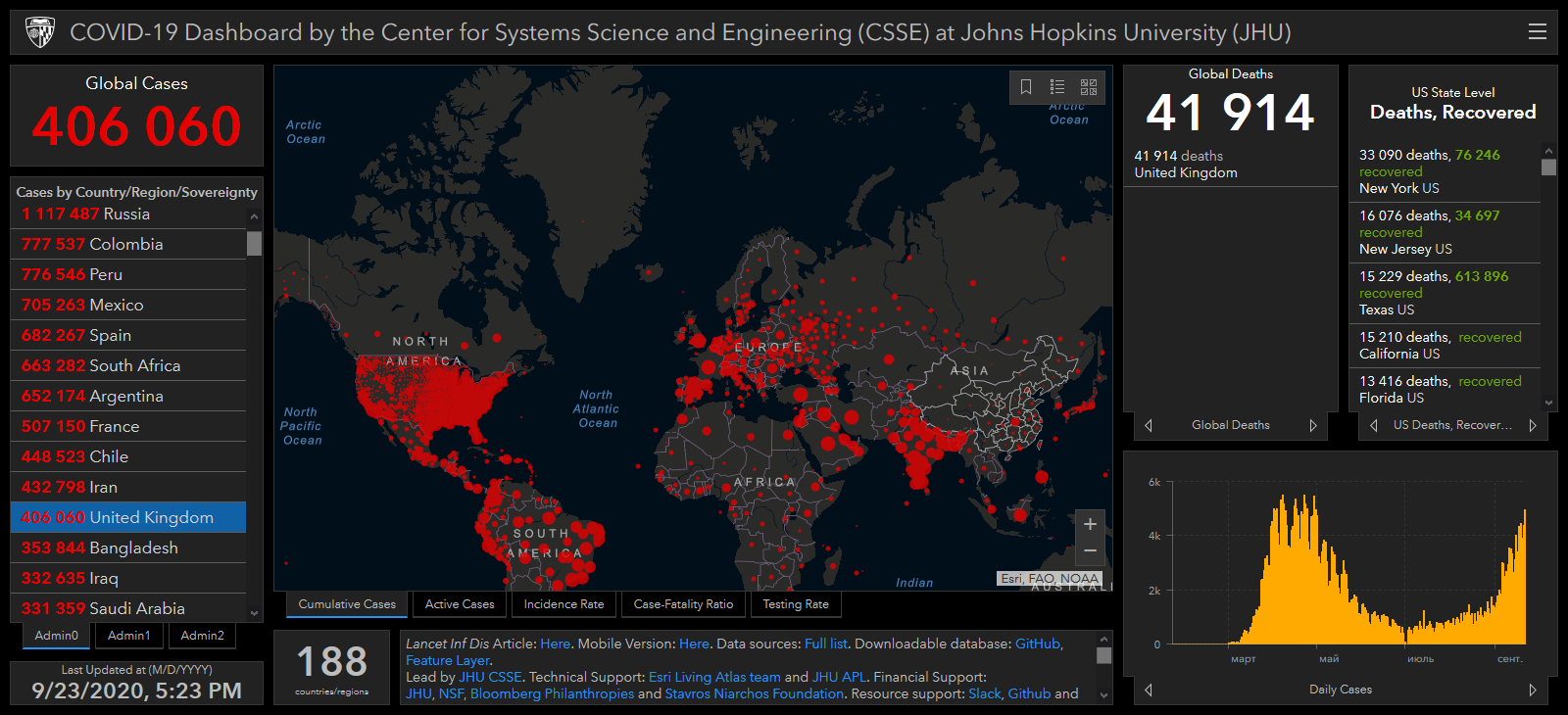Click the California US deaths entry
Screen dimensions: 1568x715
(1445, 345)
